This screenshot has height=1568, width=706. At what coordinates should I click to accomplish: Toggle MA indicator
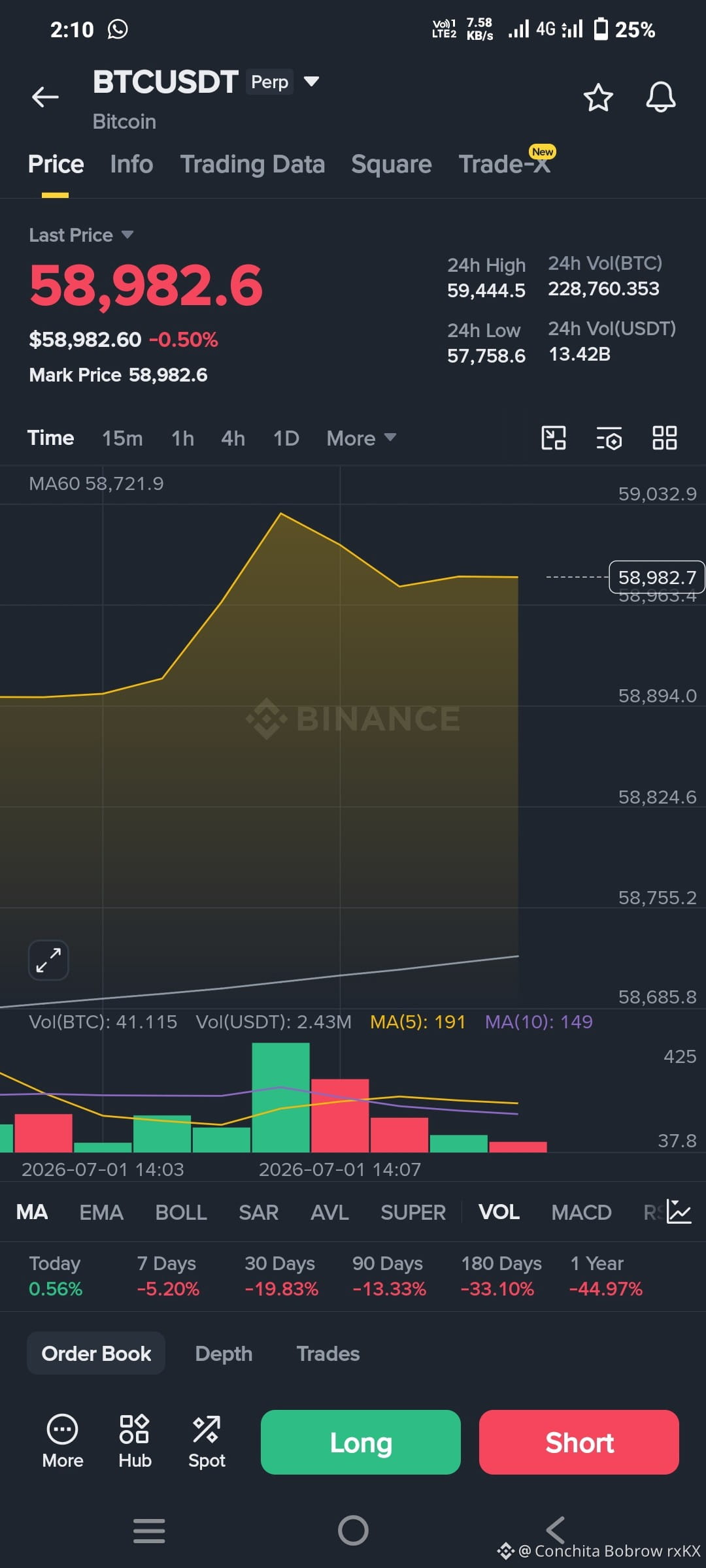click(x=31, y=1213)
